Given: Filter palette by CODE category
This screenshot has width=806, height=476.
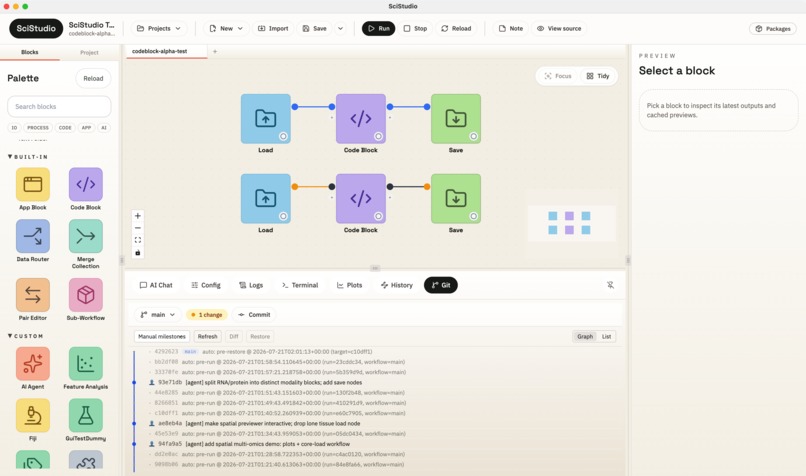Looking at the screenshot, I should point(65,127).
